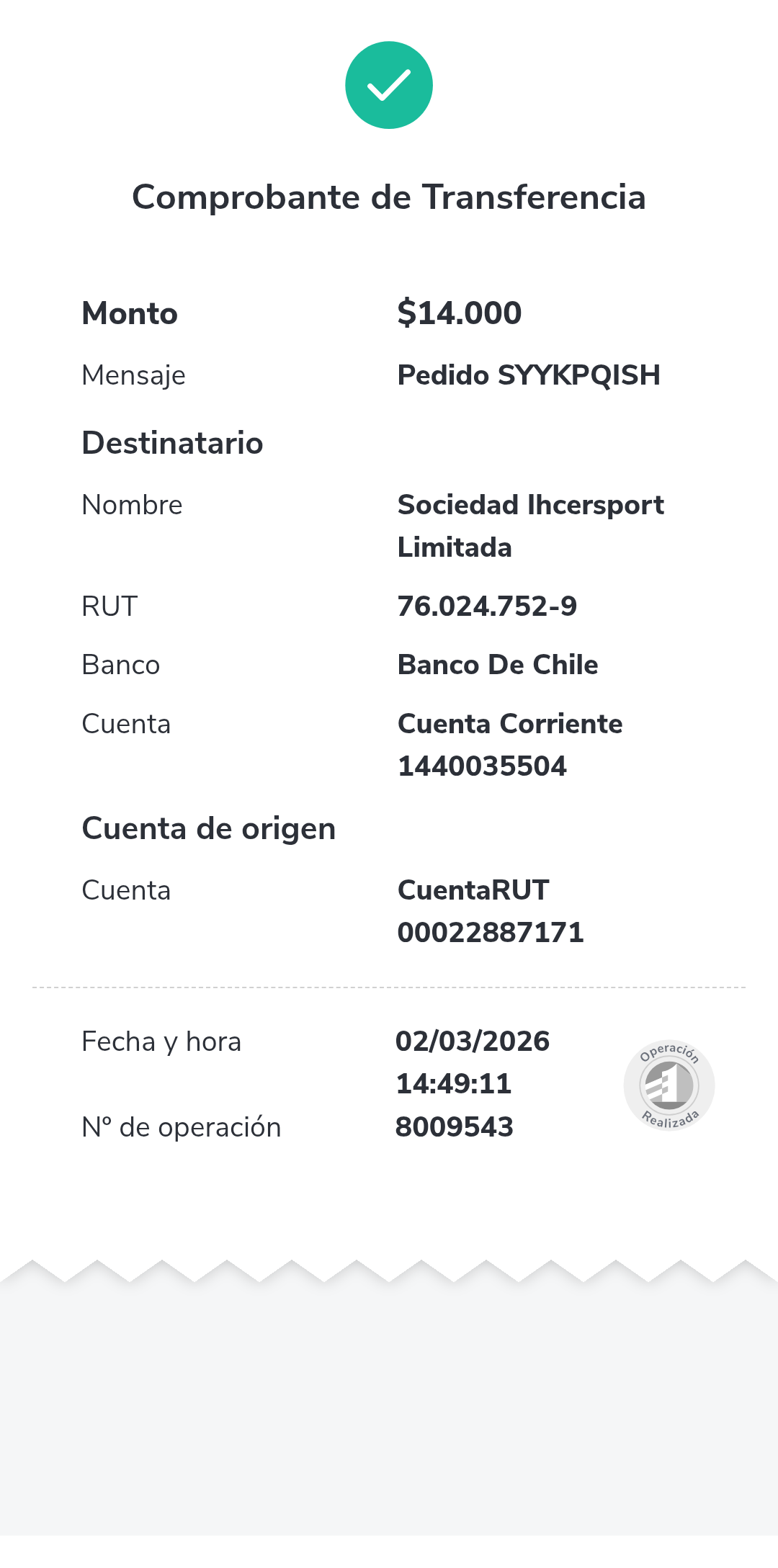Select the $14.000 amount value
Image resolution: width=778 pixels, height=1568 pixels.
click(460, 313)
